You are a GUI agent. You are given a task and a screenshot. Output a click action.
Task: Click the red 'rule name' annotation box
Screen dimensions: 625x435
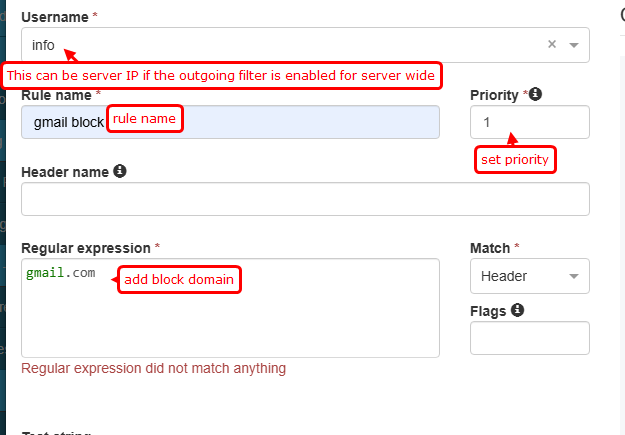coord(145,119)
